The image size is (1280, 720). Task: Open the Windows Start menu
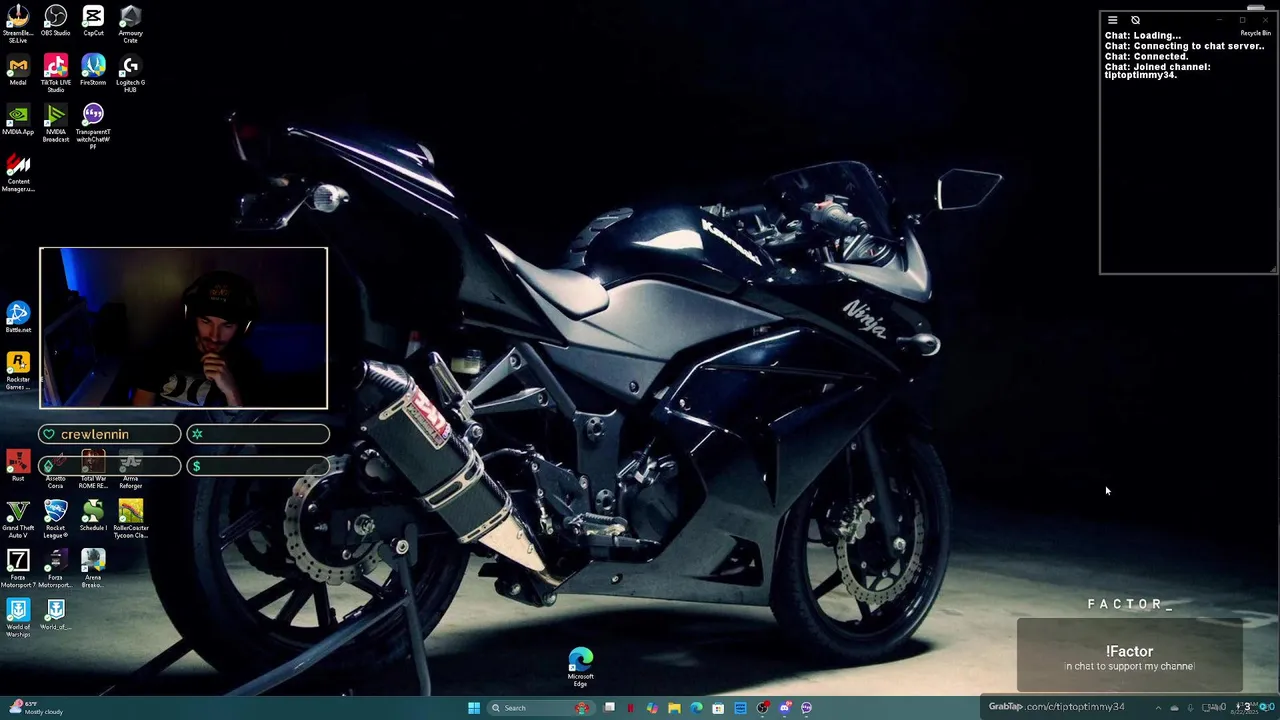(474, 708)
